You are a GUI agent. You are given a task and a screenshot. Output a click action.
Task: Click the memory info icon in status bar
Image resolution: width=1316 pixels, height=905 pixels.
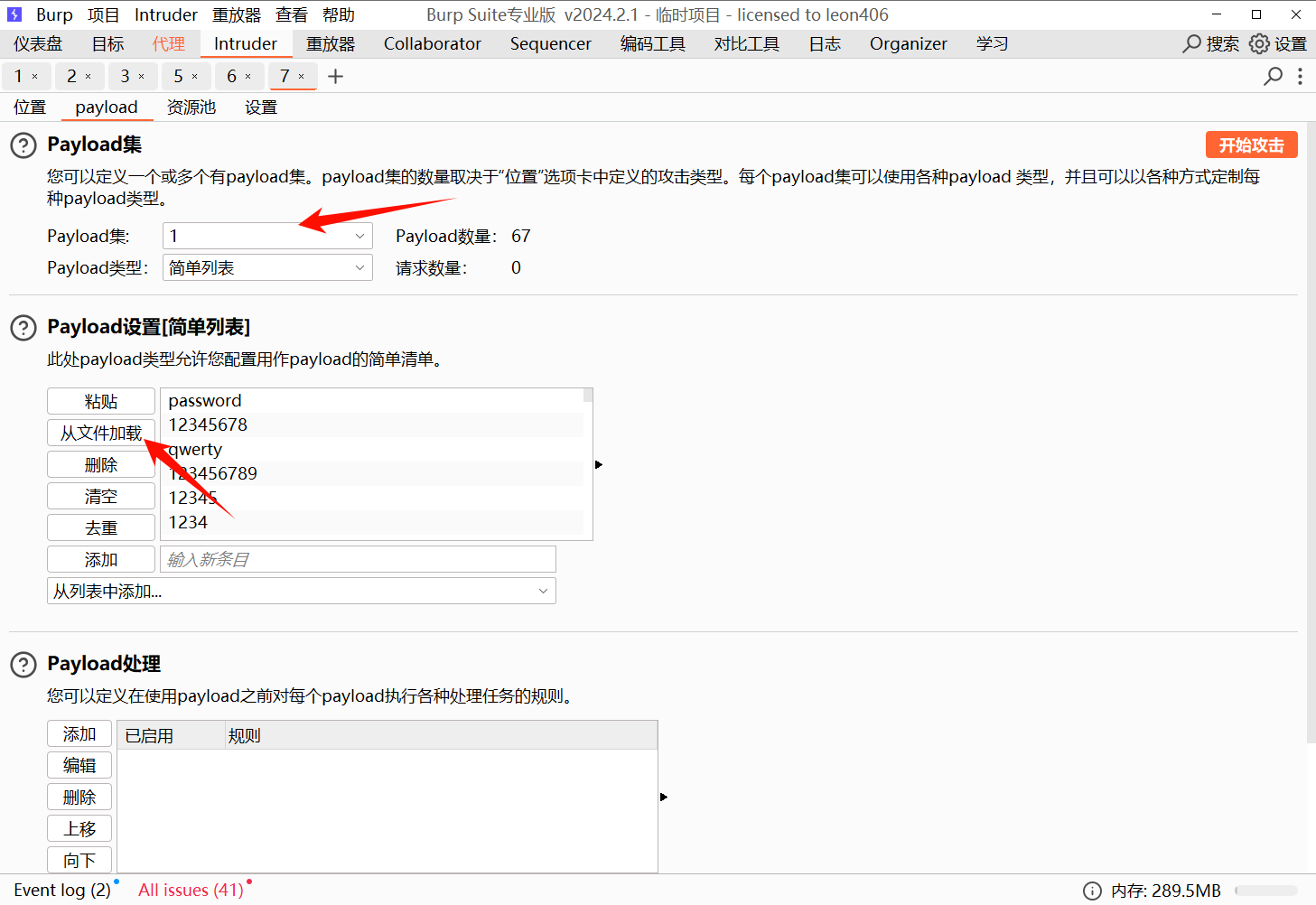pyautogui.click(x=1092, y=891)
